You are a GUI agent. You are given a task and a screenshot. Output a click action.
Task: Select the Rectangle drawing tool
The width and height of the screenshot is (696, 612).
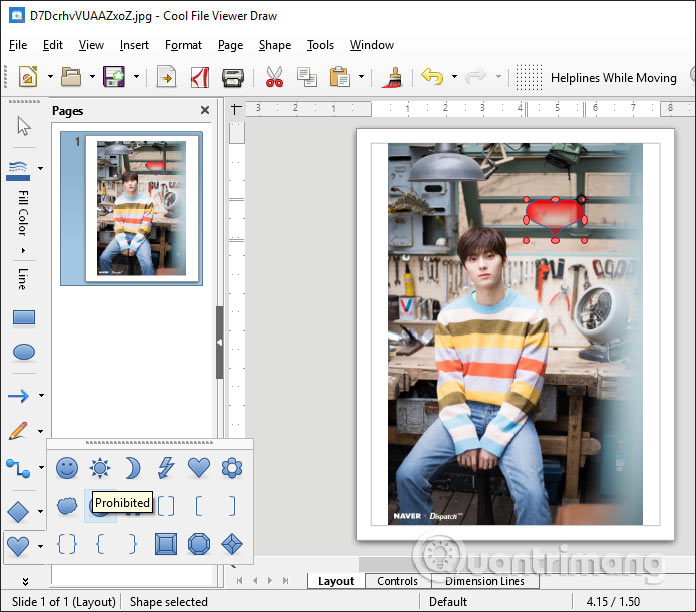23,318
